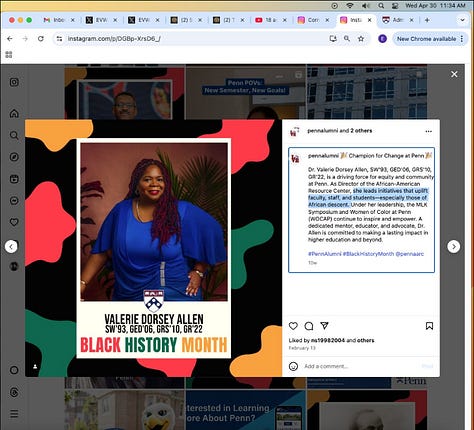The height and width of the screenshot is (430, 474).
Task: Click the menu bar date and time
Action: (435, 6)
